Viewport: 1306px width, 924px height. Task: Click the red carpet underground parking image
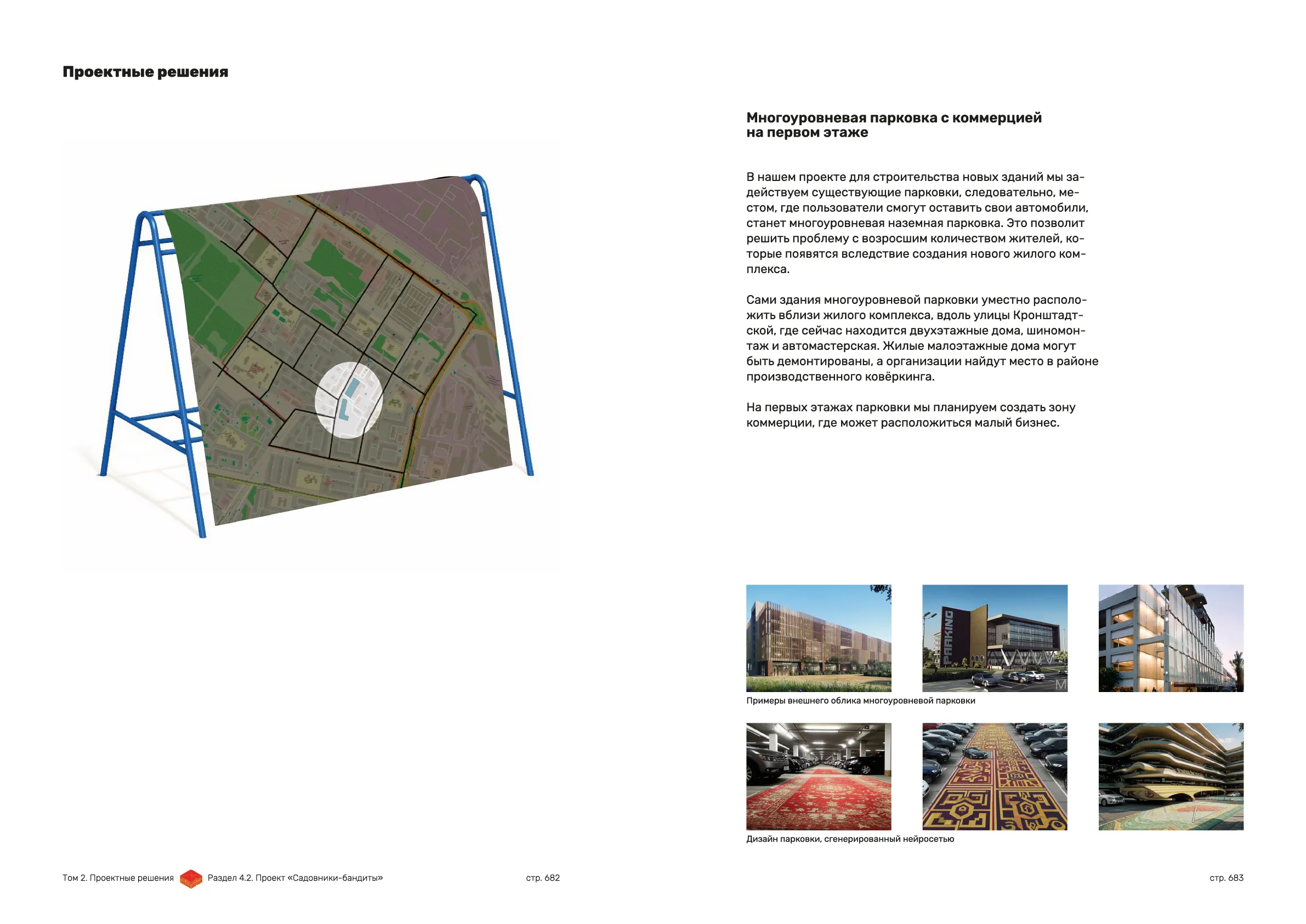818,776
